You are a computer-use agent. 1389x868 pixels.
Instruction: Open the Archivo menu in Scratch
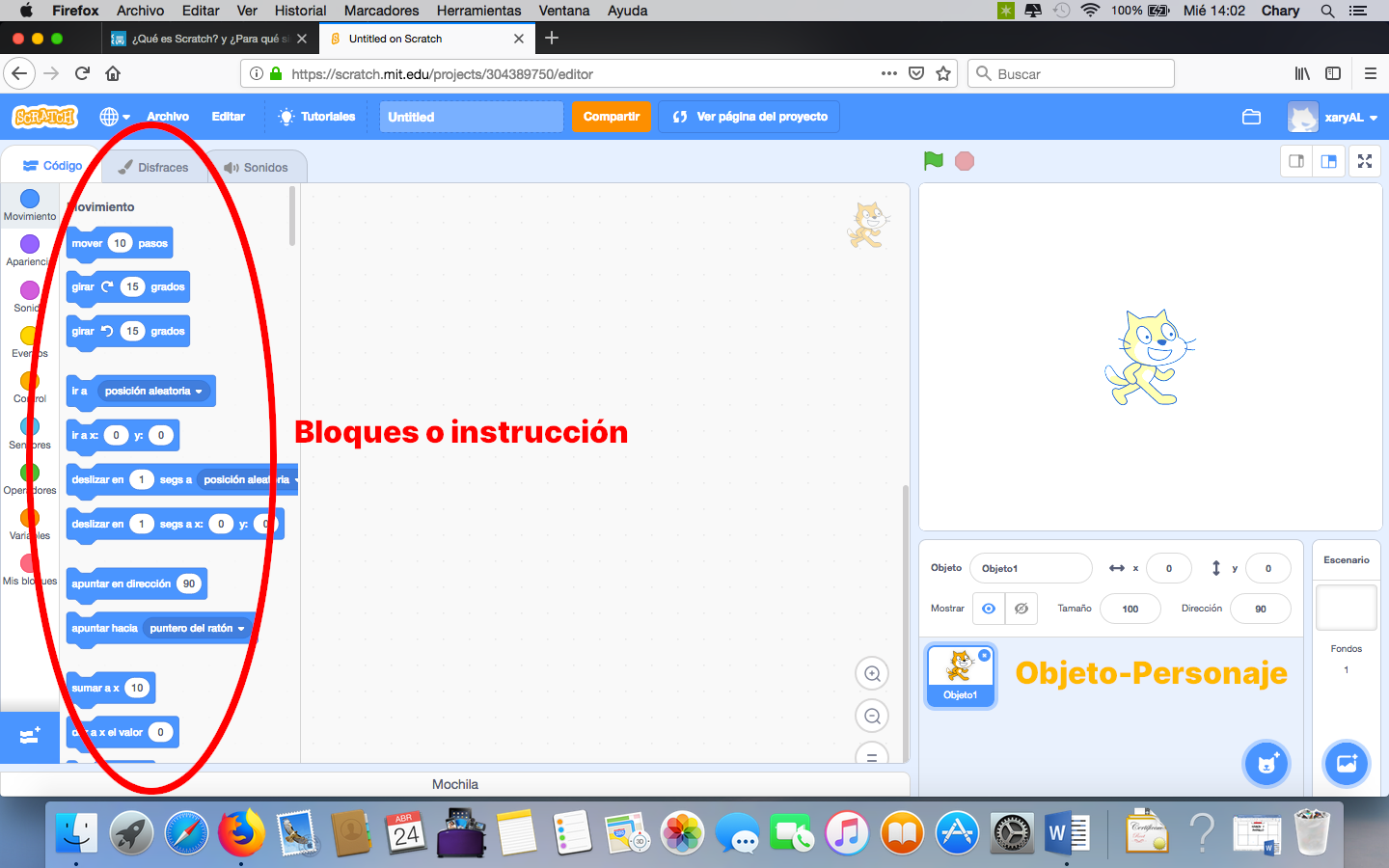[x=168, y=117]
